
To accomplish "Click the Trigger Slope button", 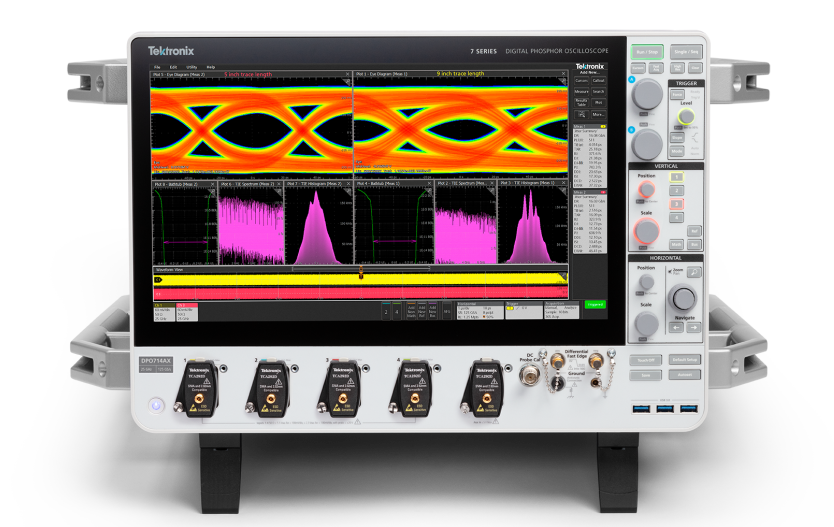I will 677,137.
